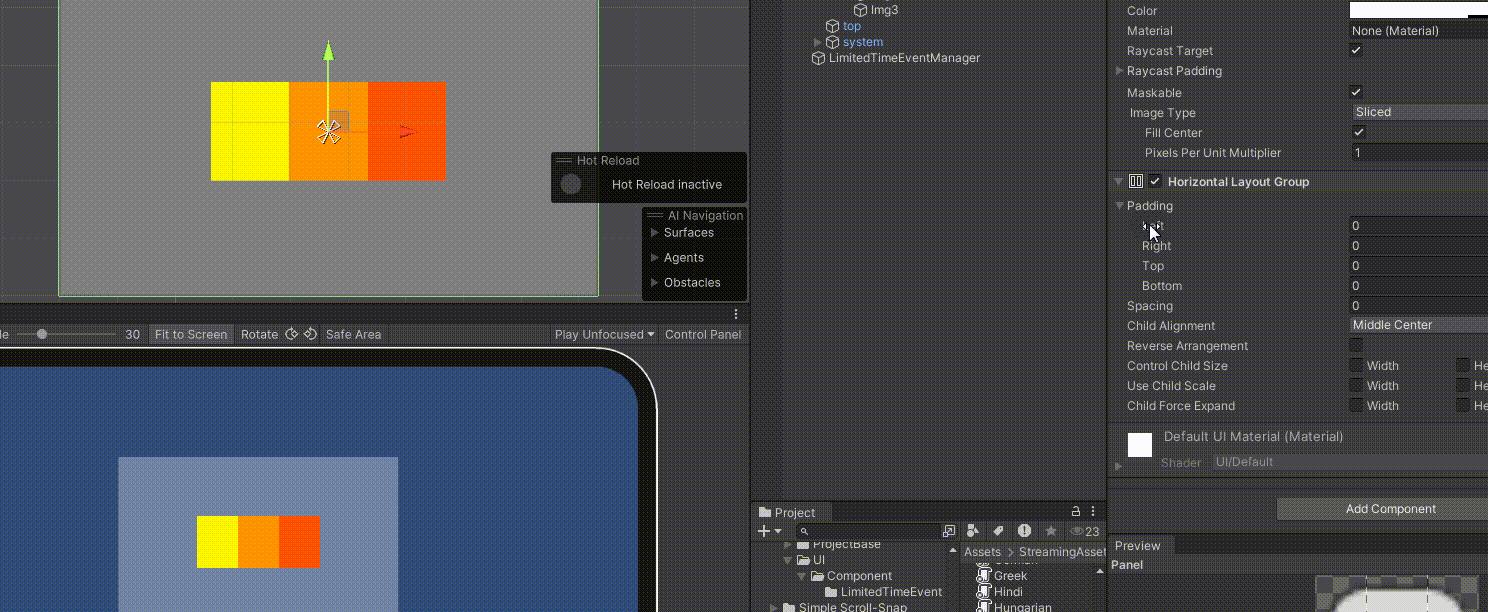The width and height of the screenshot is (1488, 612).
Task: Open the favorites star in Project panel
Action: point(1051,531)
